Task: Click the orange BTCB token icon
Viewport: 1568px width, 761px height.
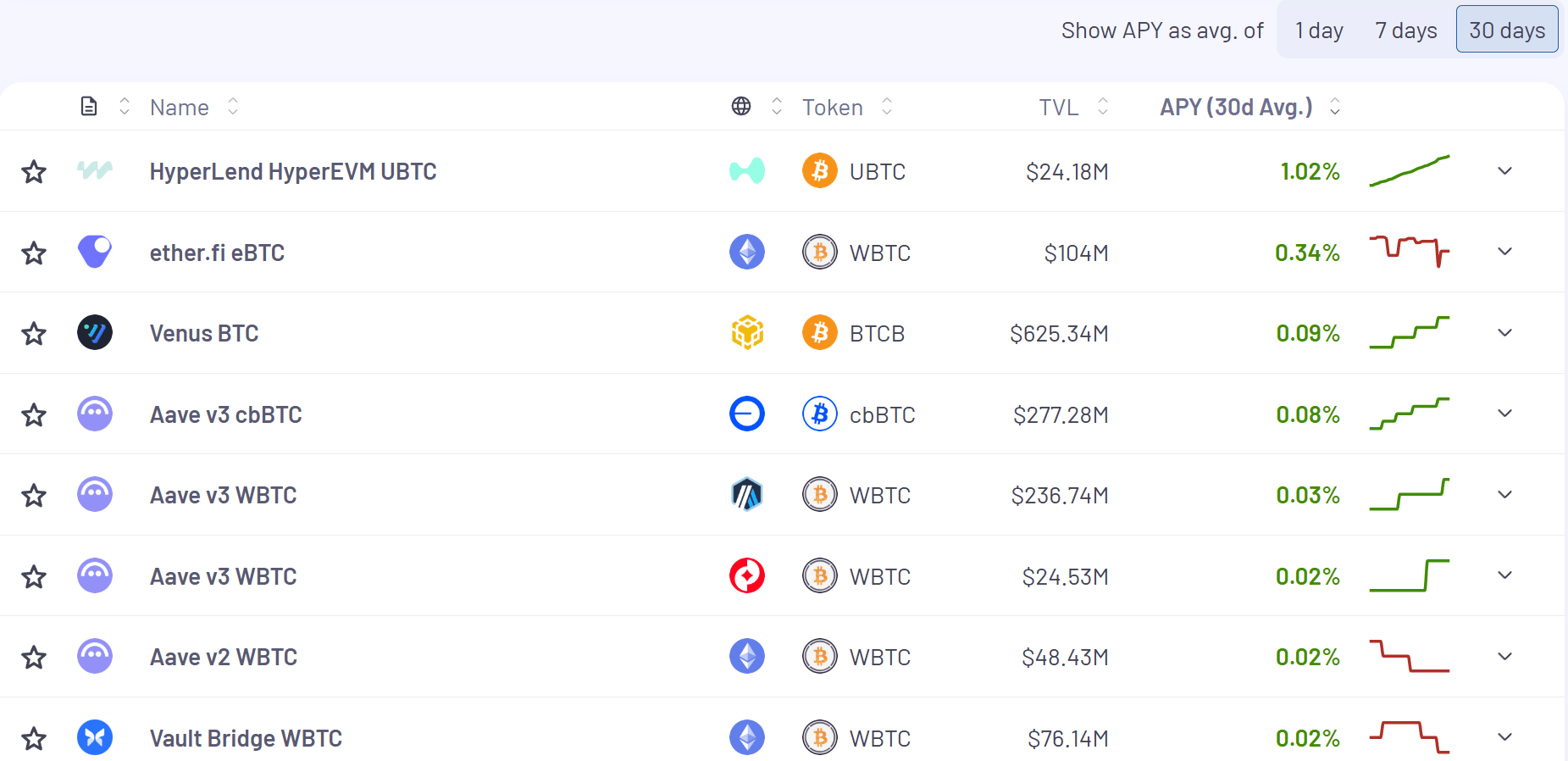Action: (820, 332)
